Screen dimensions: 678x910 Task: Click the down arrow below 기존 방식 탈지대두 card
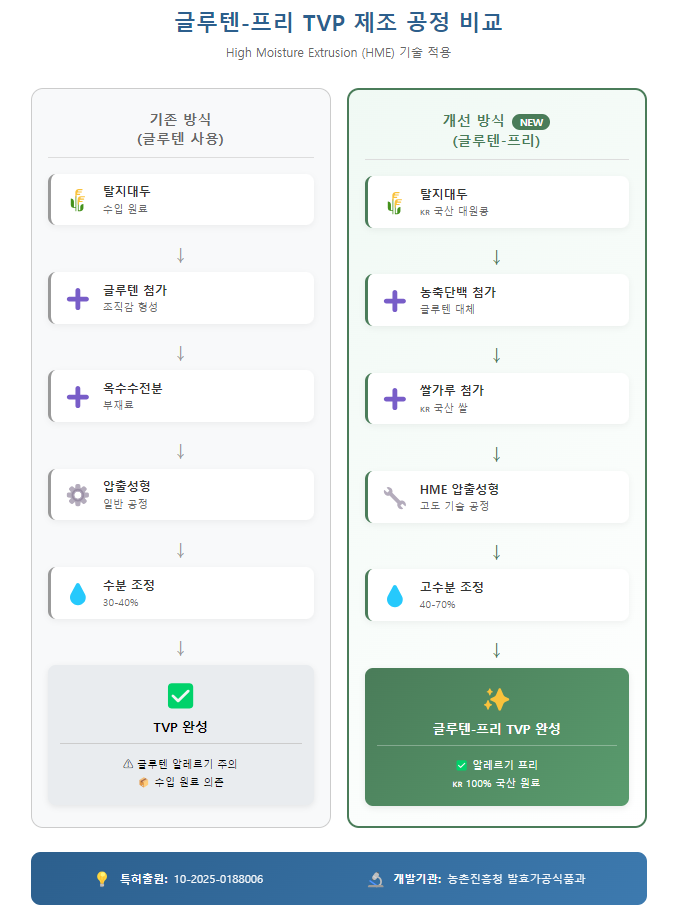coord(181,255)
